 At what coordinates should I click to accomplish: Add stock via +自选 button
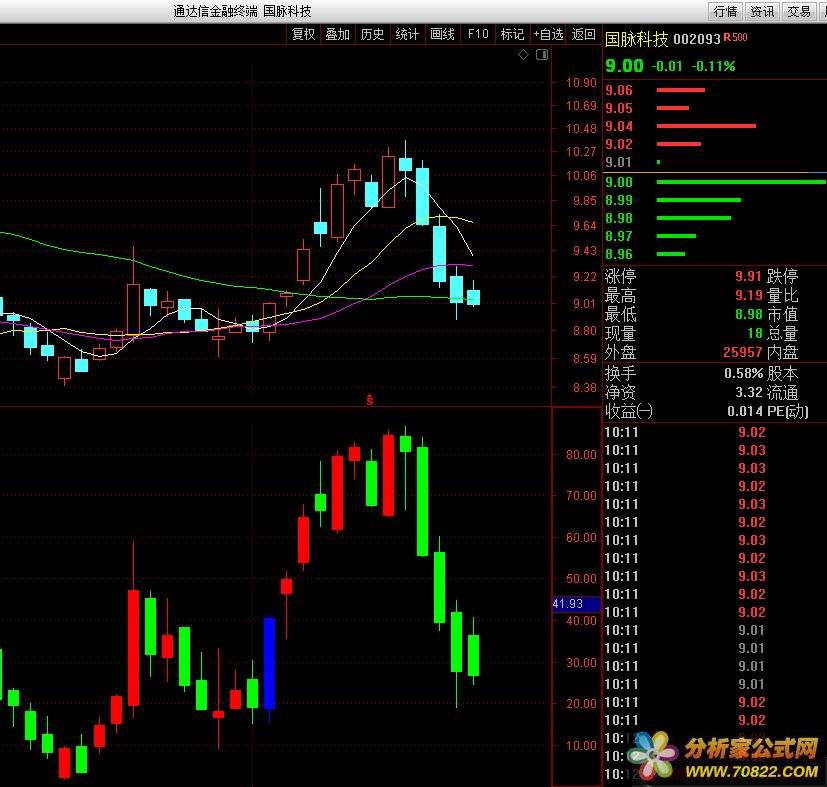click(x=548, y=34)
